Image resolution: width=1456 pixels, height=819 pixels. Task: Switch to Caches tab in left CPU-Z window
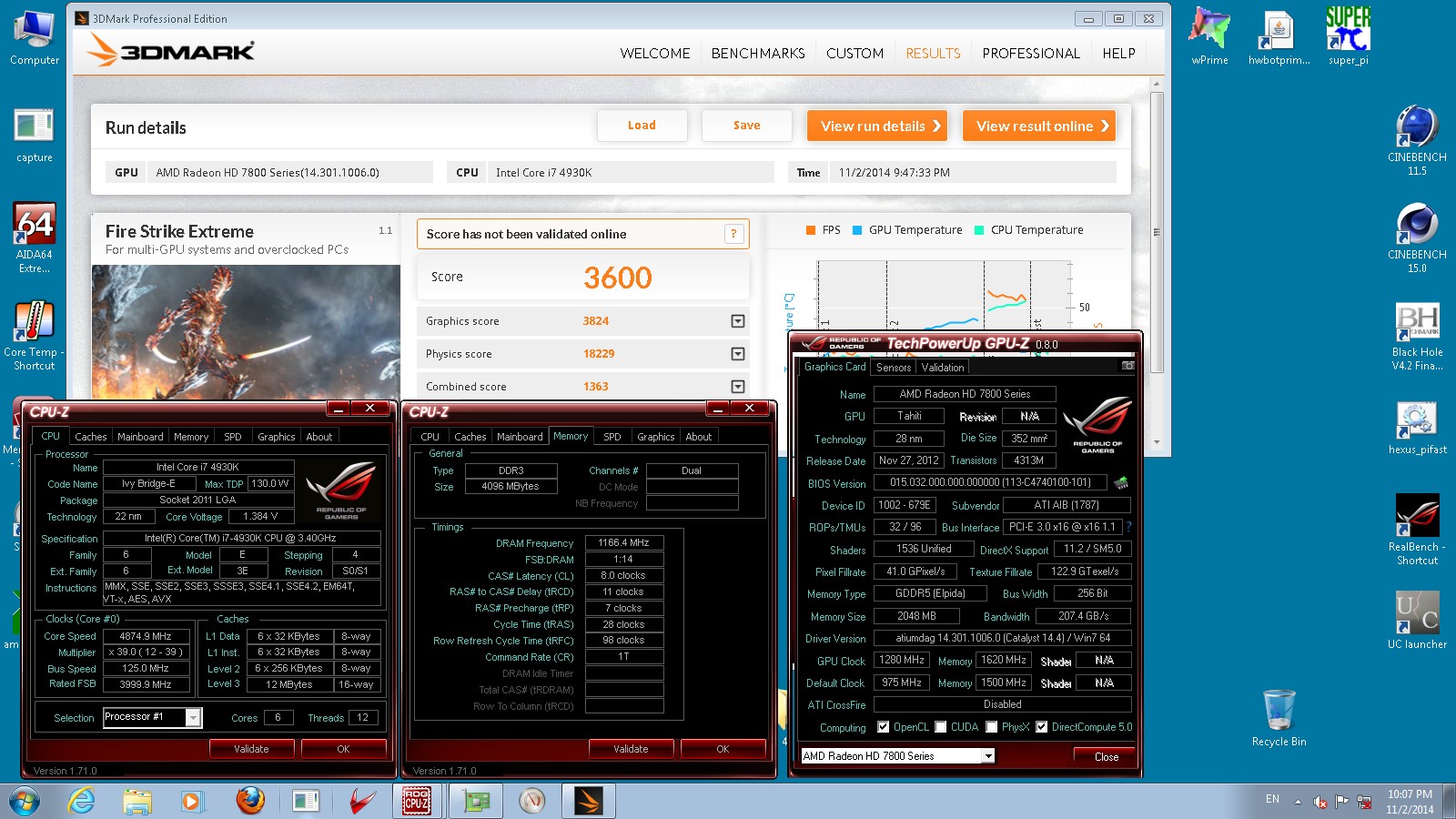(91, 437)
